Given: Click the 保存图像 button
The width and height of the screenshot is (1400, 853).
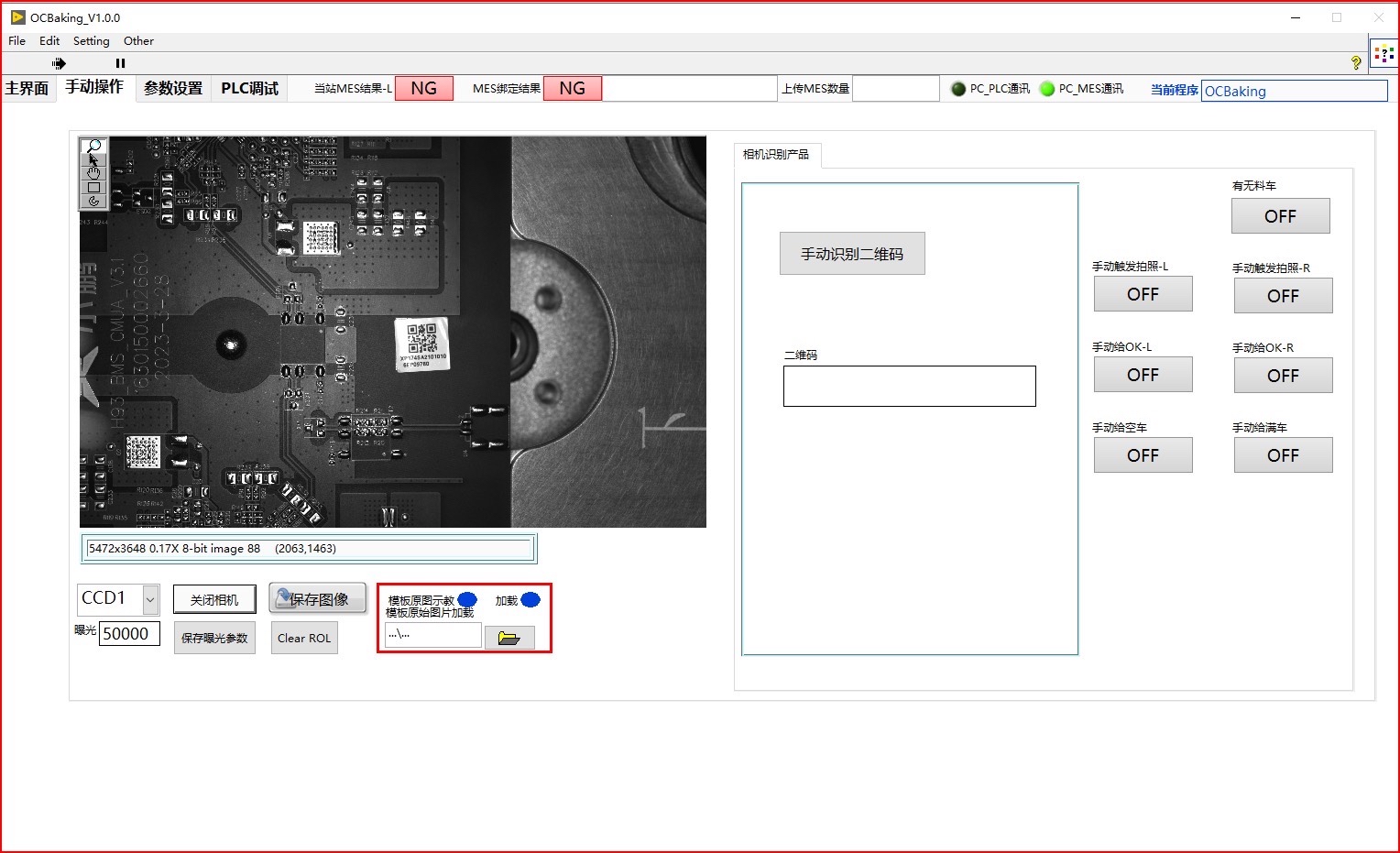Looking at the screenshot, I should pos(317,597).
